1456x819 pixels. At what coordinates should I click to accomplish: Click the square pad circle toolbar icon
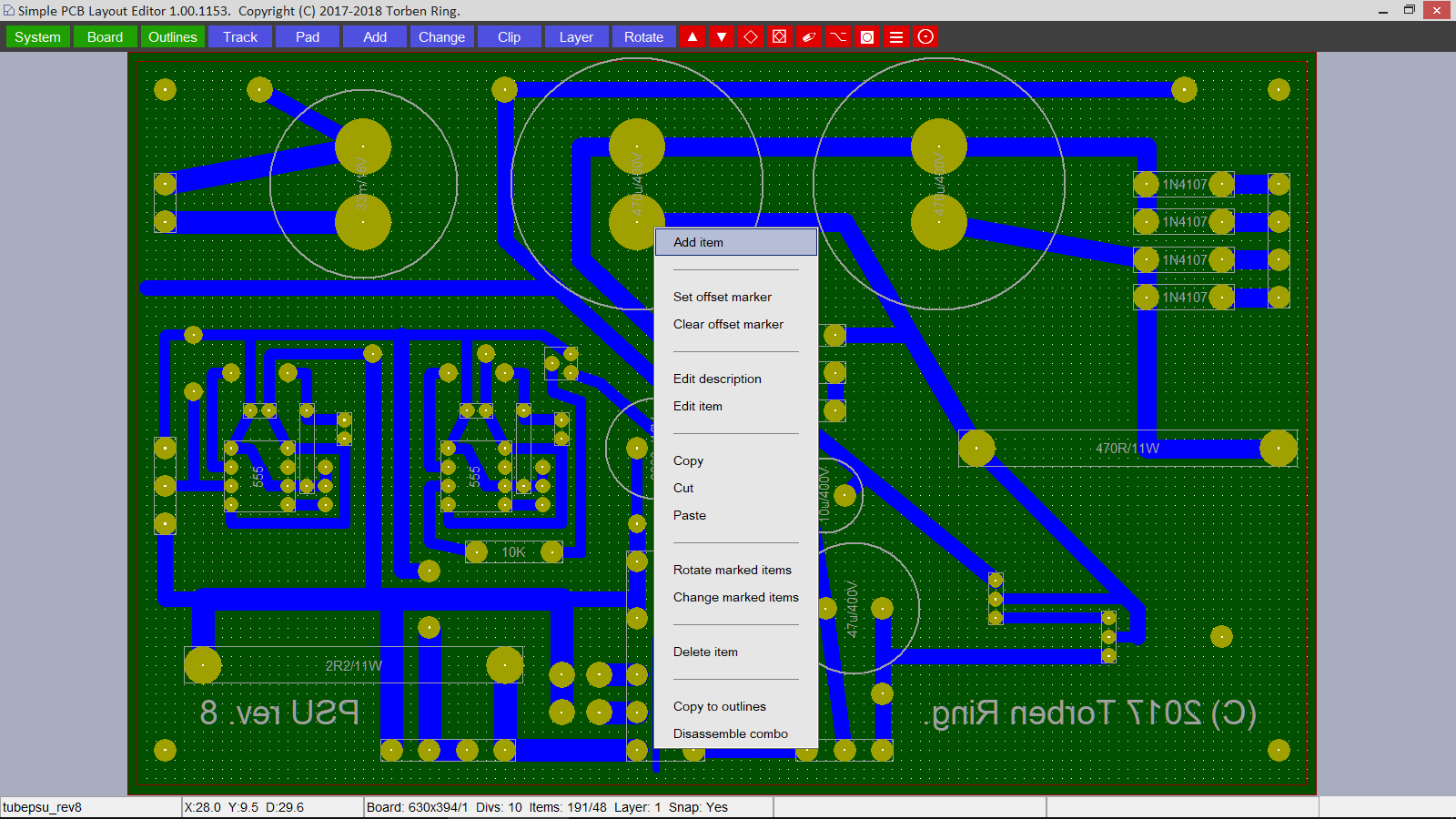pos(867,37)
